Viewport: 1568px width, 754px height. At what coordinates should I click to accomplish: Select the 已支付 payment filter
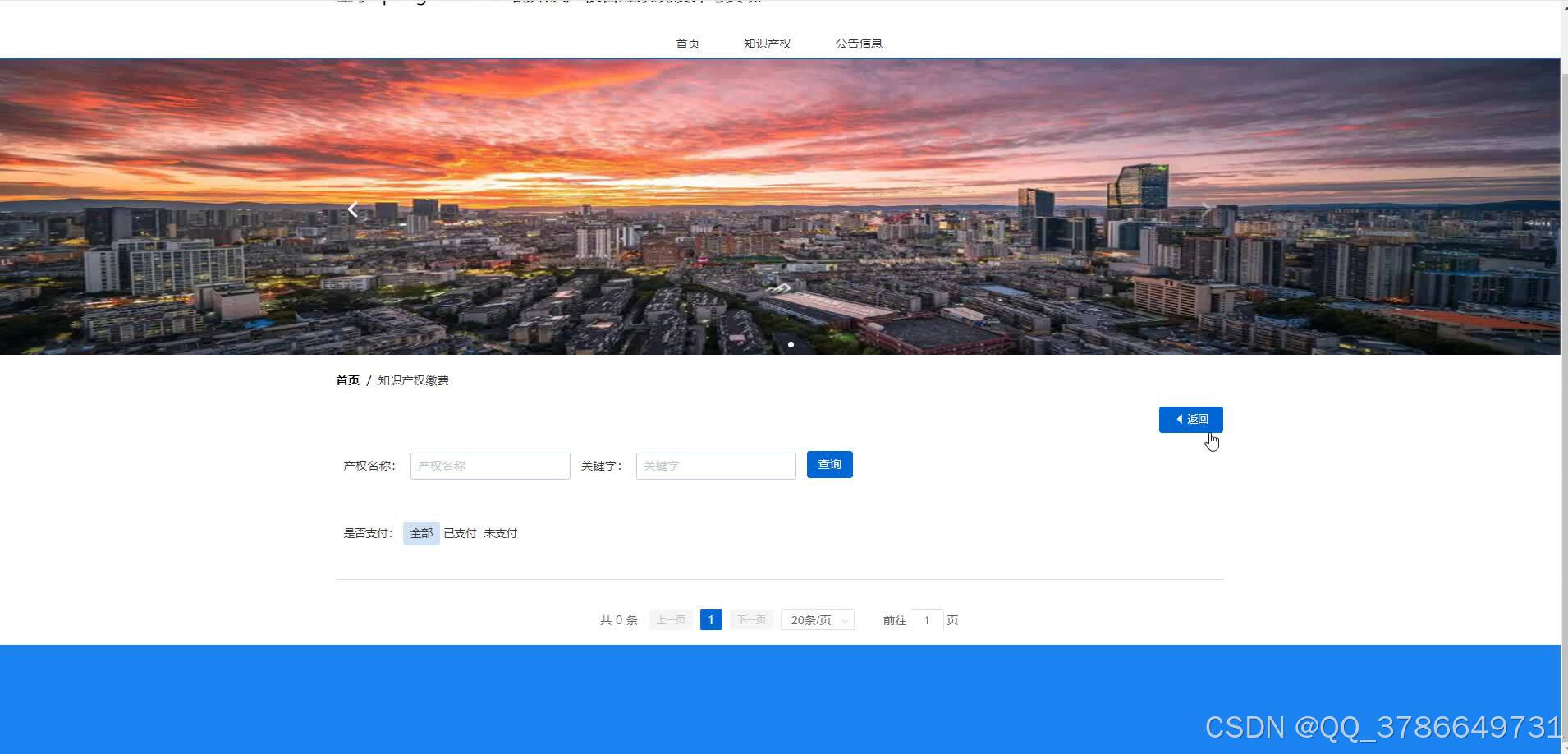(460, 532)
